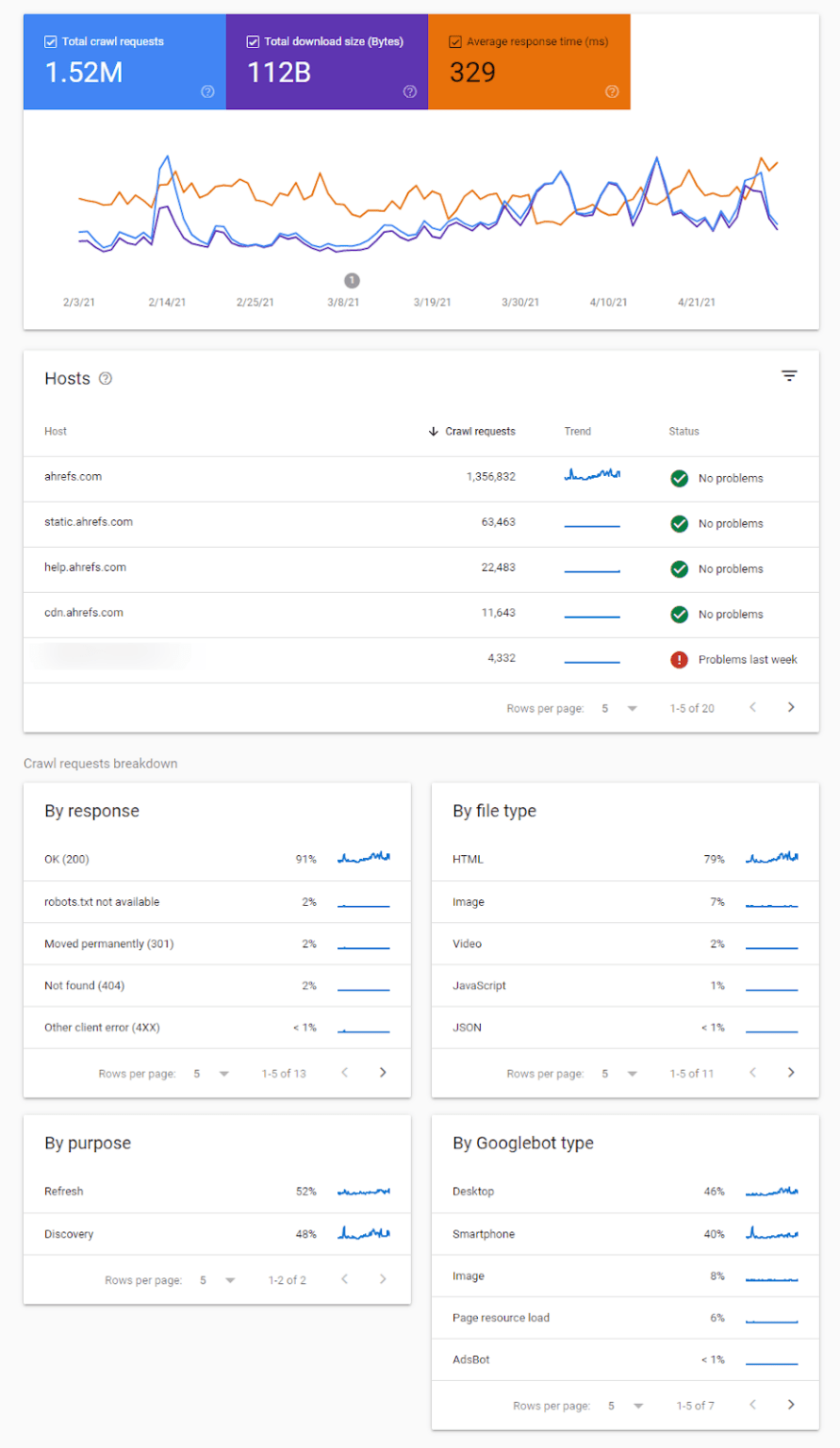Click the green No problems icon for ahrefs.com

click(x=679, y=478)
